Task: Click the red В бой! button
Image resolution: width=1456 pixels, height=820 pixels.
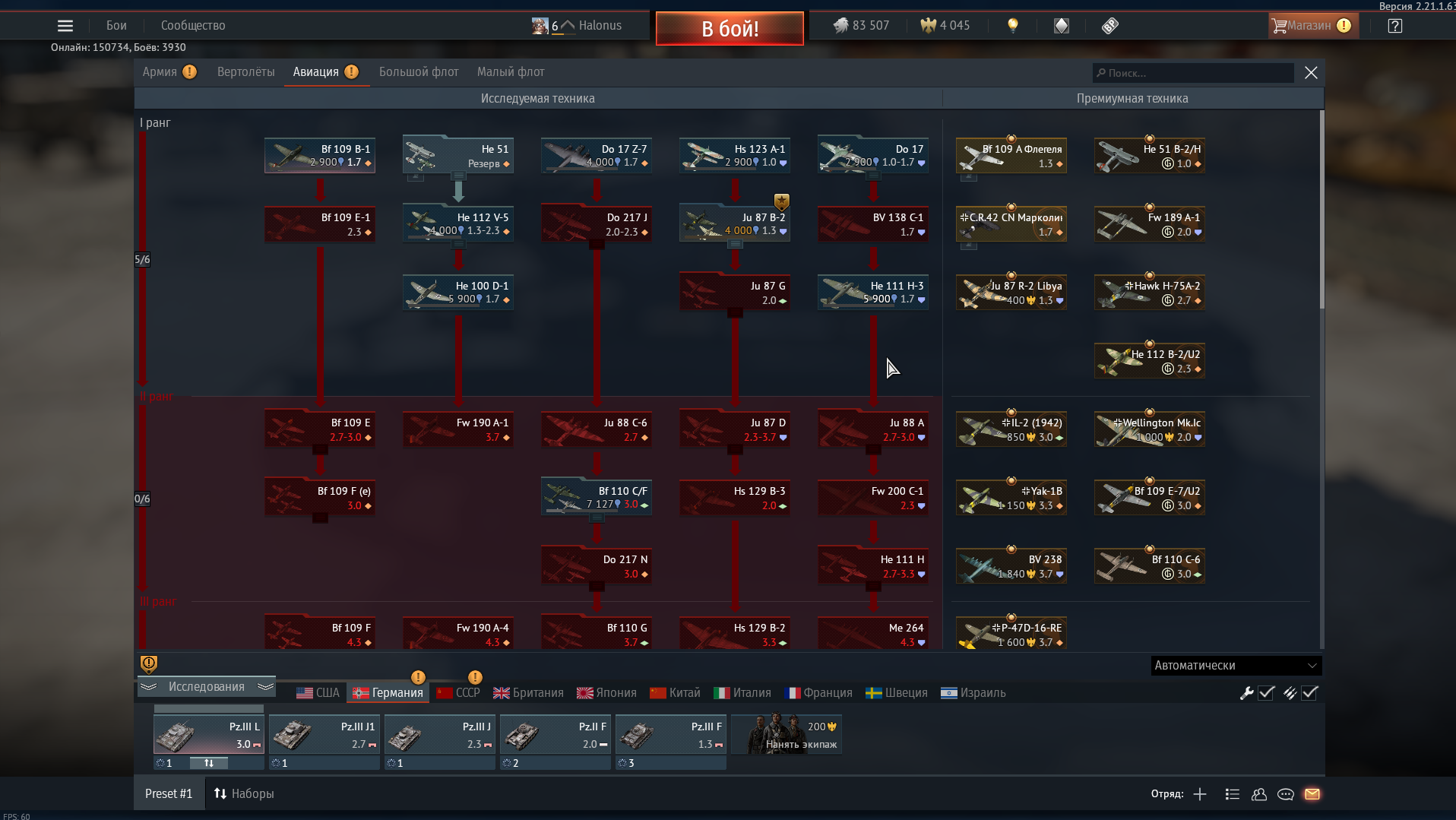Action: [x=730, y=29]
